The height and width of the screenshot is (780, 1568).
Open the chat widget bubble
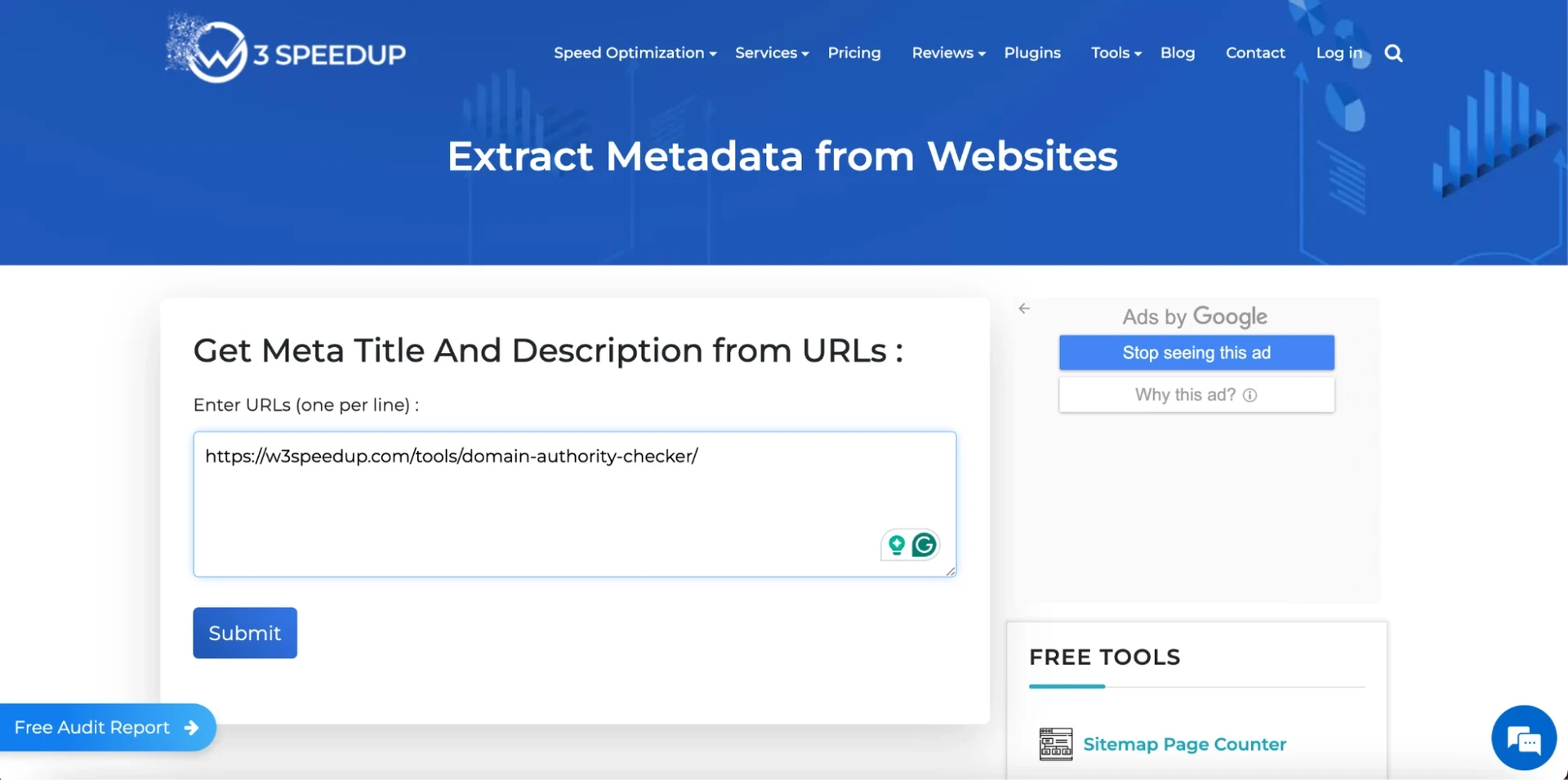coord(1526,737)
